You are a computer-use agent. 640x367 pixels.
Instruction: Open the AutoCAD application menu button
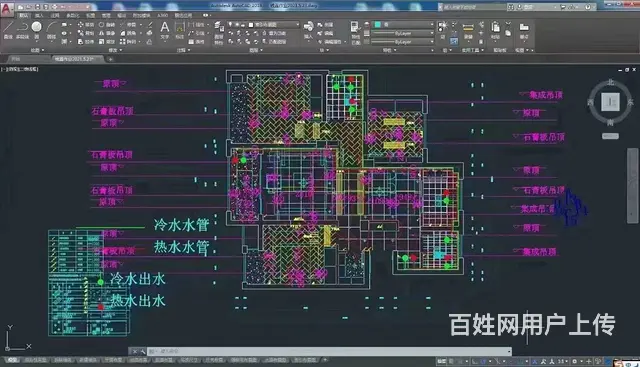click(x=7, y=9)
